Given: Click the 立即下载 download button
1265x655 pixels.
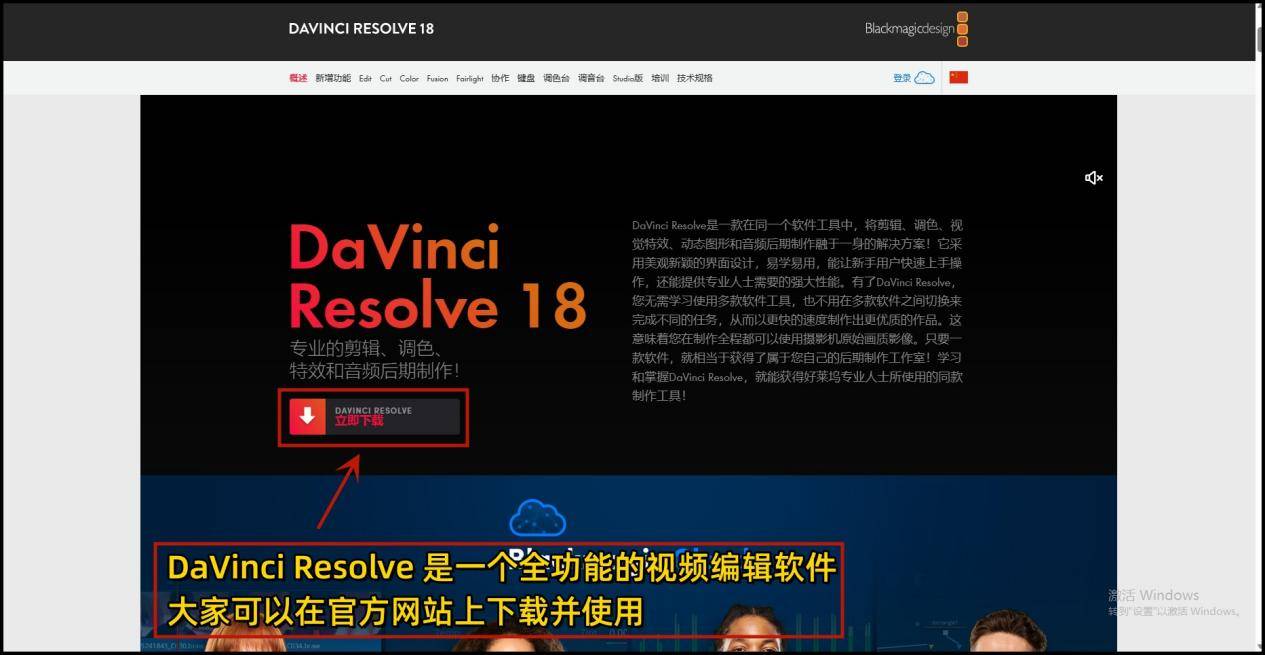Looking at the screenshot, I should point(375,416).
